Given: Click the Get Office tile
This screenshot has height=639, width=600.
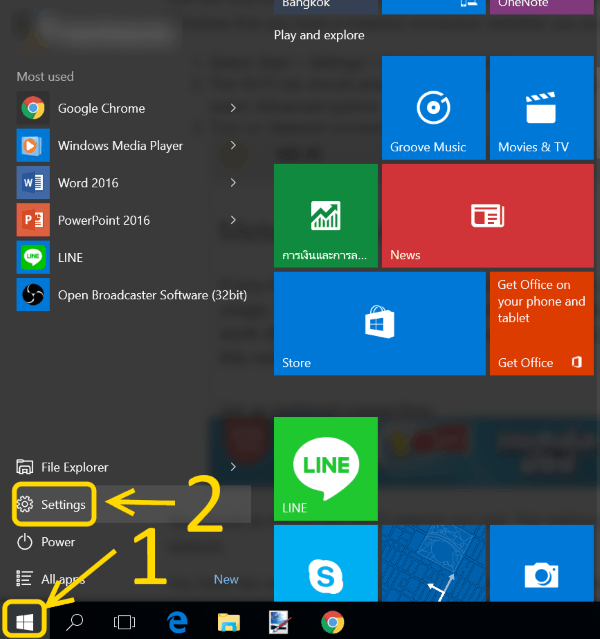Looking at the screenshot, I should (540, 322).
